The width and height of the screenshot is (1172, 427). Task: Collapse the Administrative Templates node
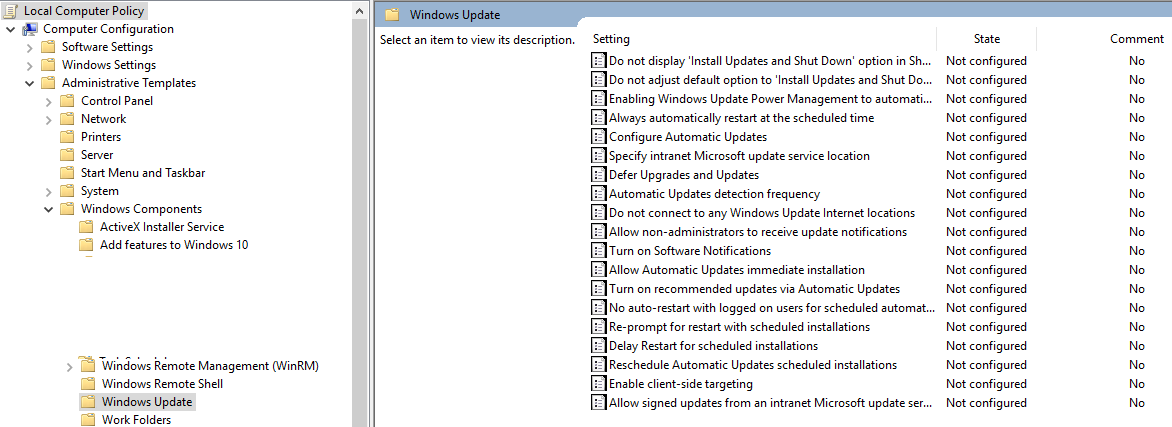[30, 83]
